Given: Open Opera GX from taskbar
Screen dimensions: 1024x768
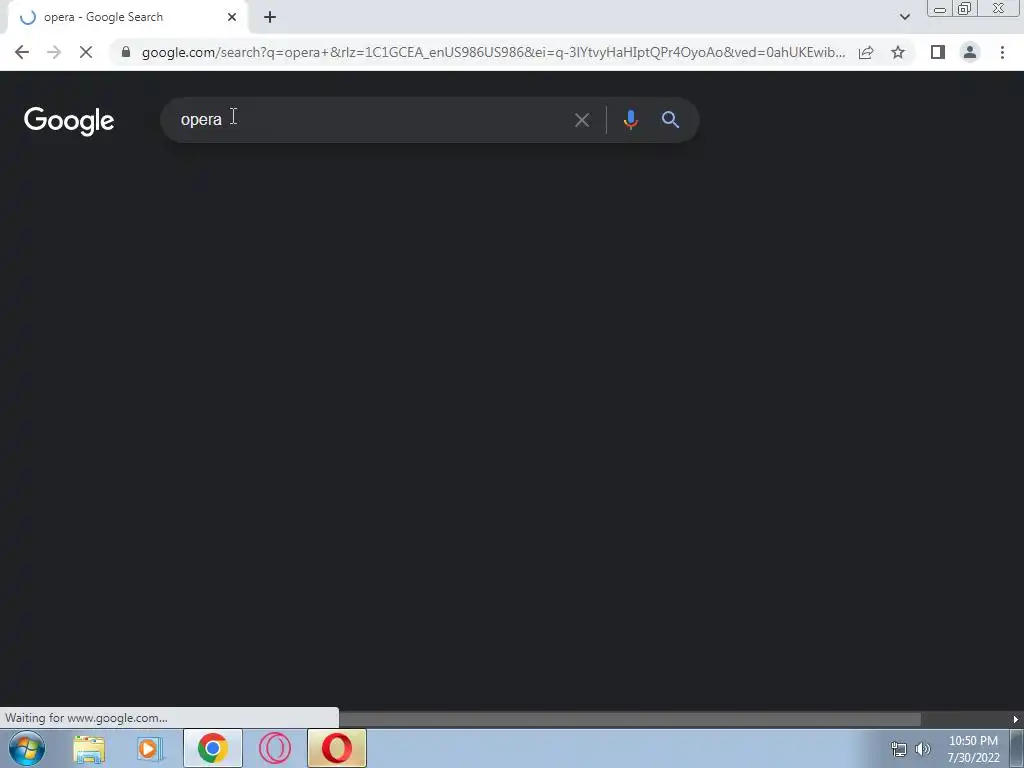Looking at the screenshot, I should [275, 748].
